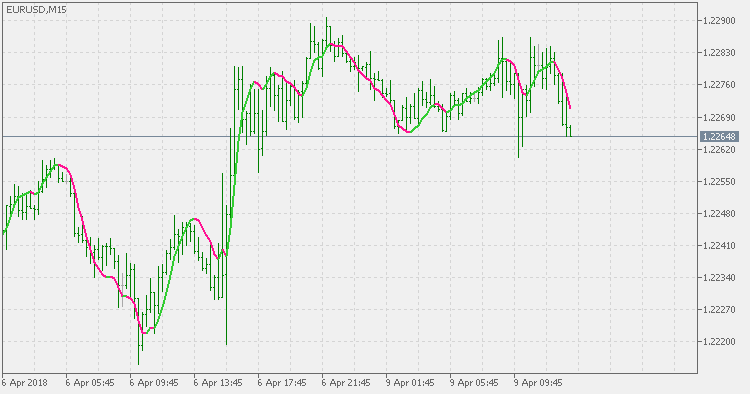Select the current price tag 1.22648
750x394 pixels.
click(x=719, y=137)
